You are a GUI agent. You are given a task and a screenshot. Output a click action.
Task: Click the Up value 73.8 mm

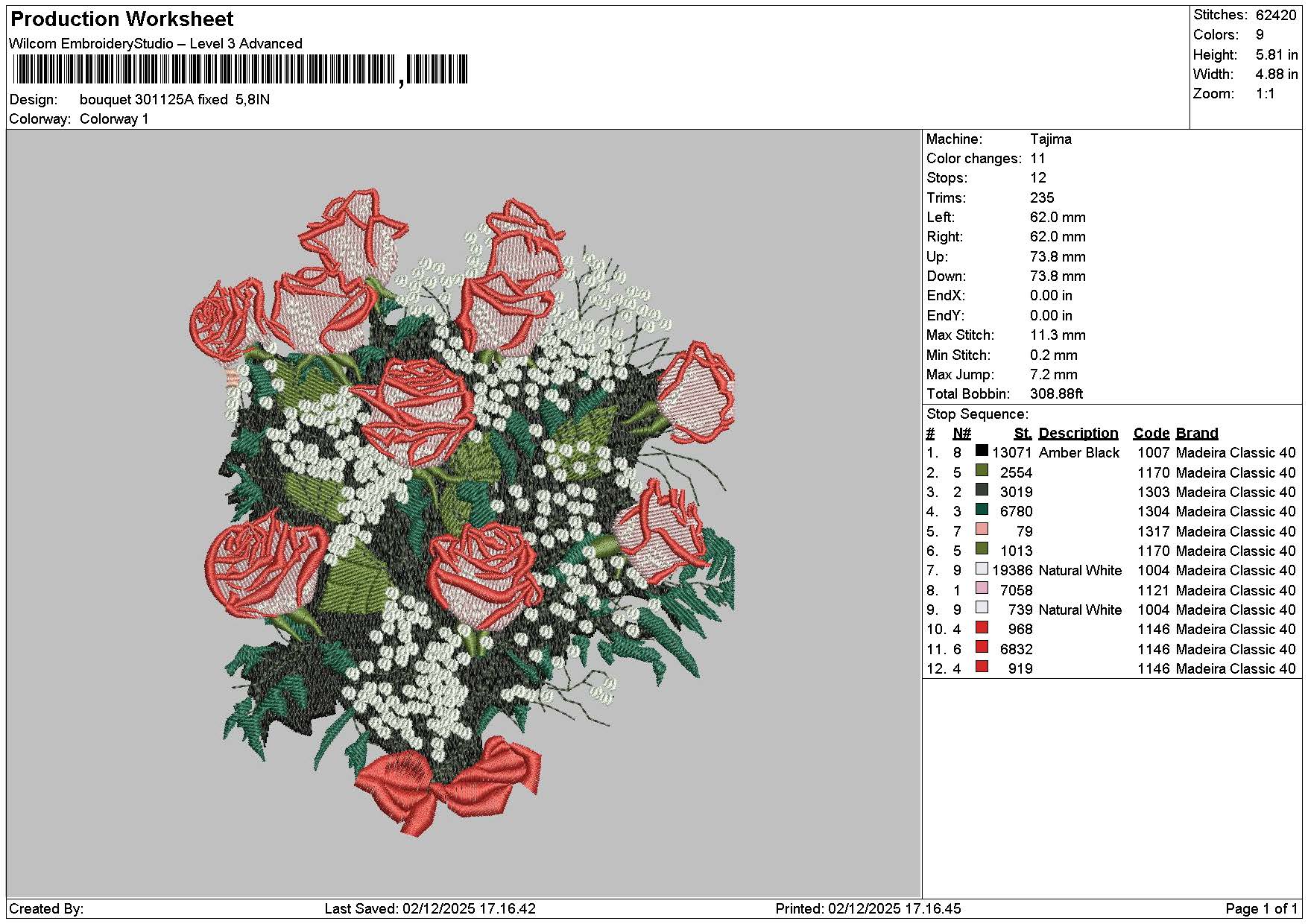(x=1058, y=257)
